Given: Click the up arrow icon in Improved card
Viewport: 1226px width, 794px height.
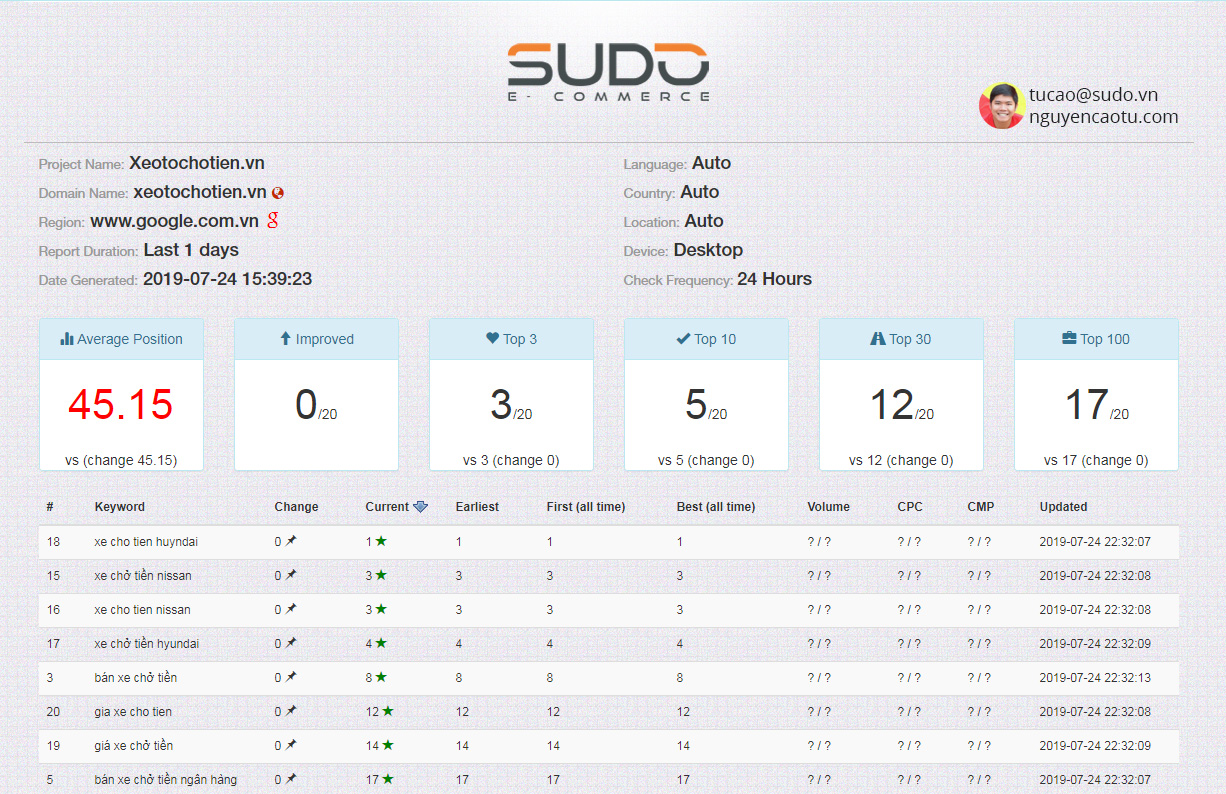Looking at the screenshot, I should coord(285,339).
